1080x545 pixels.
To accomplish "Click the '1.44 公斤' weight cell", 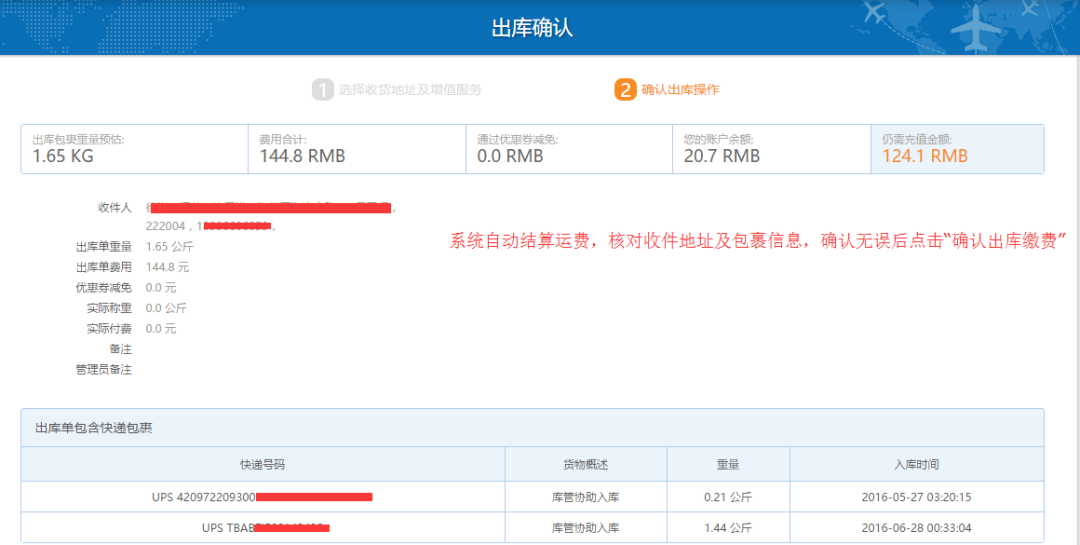I will click(x=728, y=528).
